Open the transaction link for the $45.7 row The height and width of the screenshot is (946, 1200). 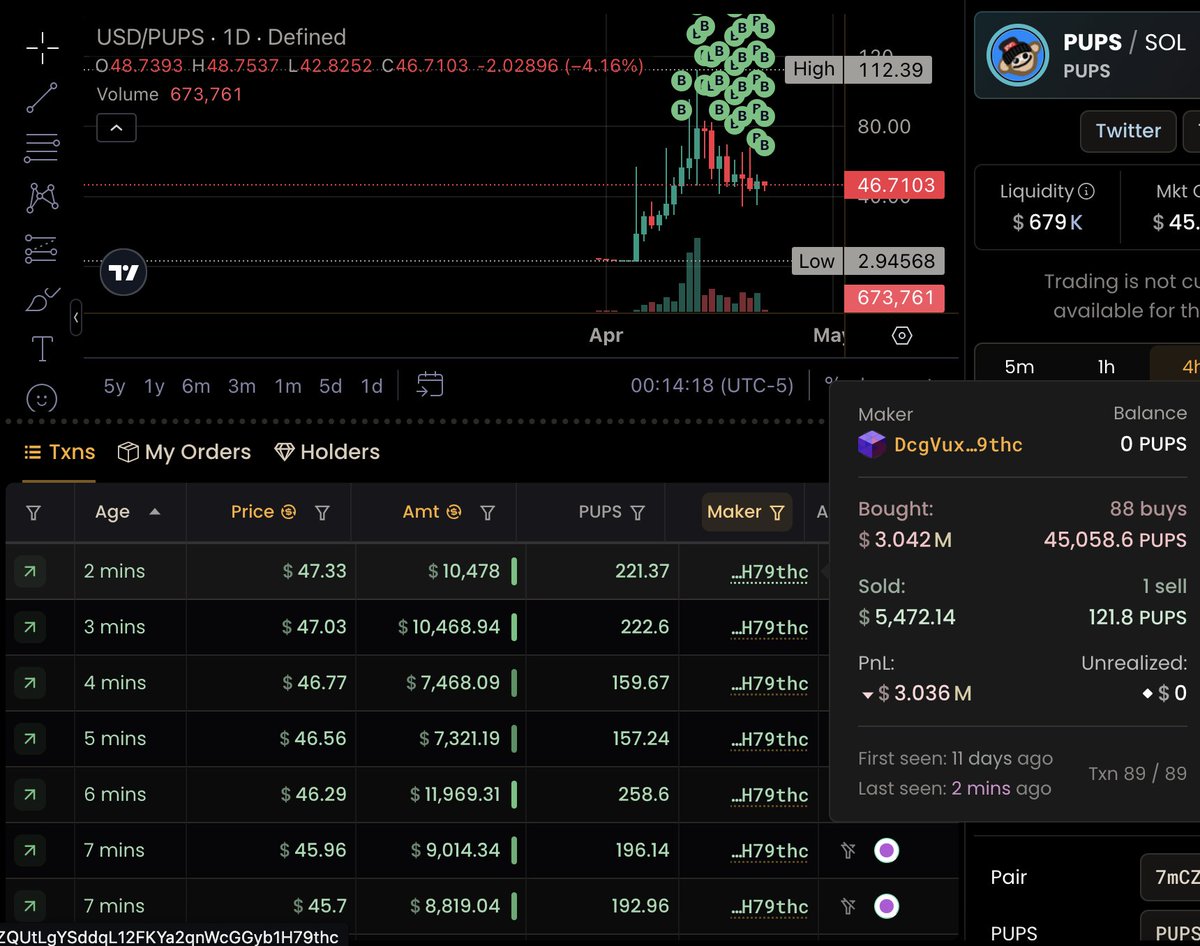(x=30, y=907)
